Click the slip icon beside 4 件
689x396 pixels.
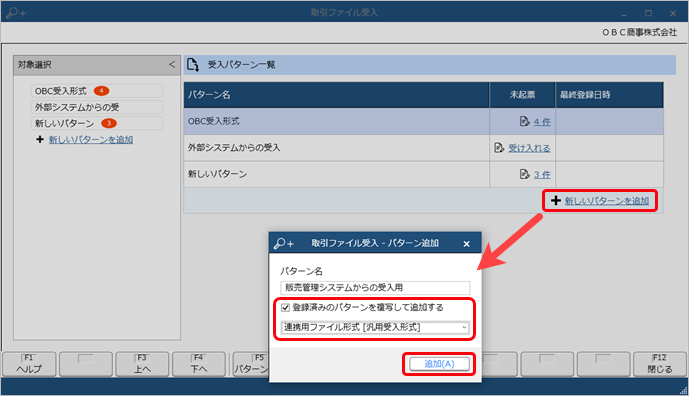525,121
